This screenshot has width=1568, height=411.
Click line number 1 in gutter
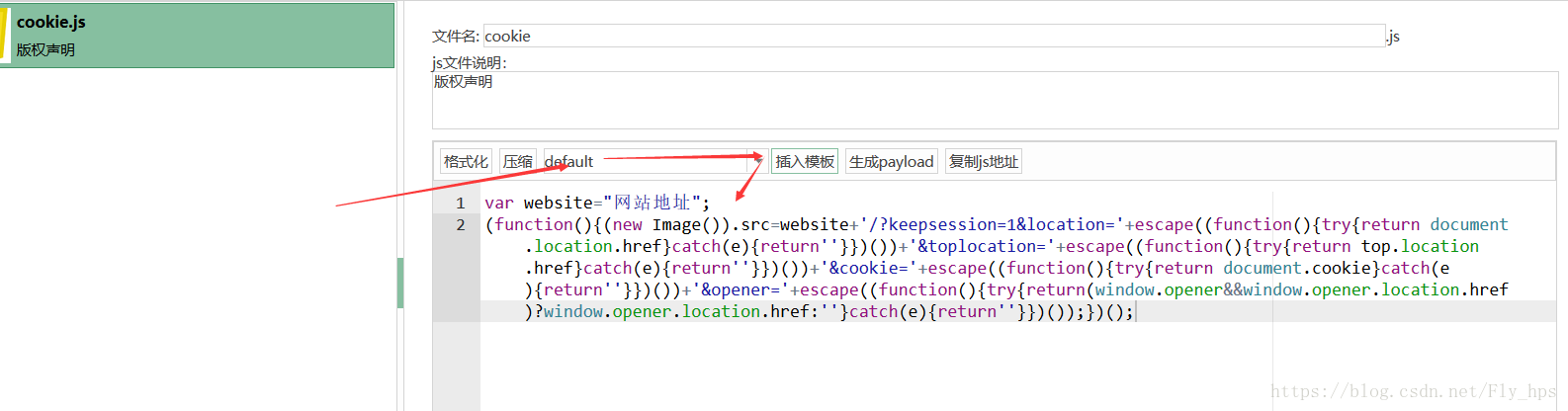460,203
